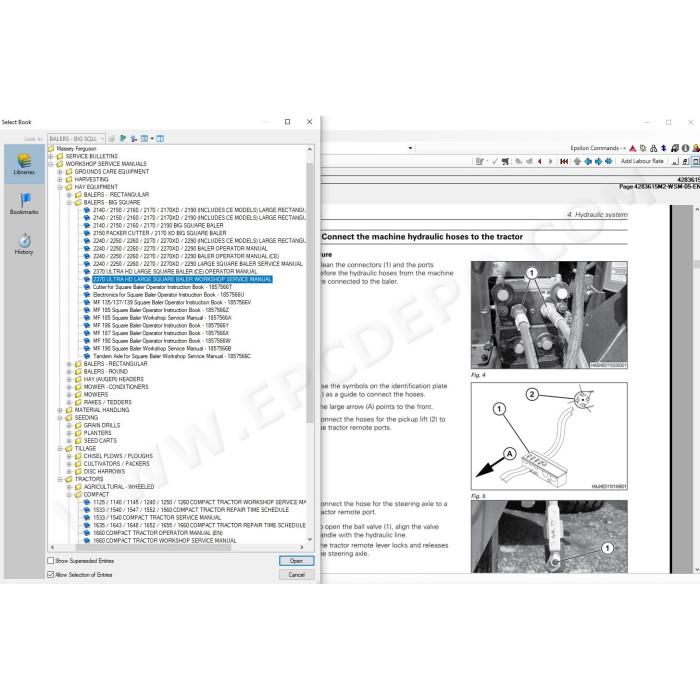Select Cutter for Square Baler Operator Instruction Book

162,287
